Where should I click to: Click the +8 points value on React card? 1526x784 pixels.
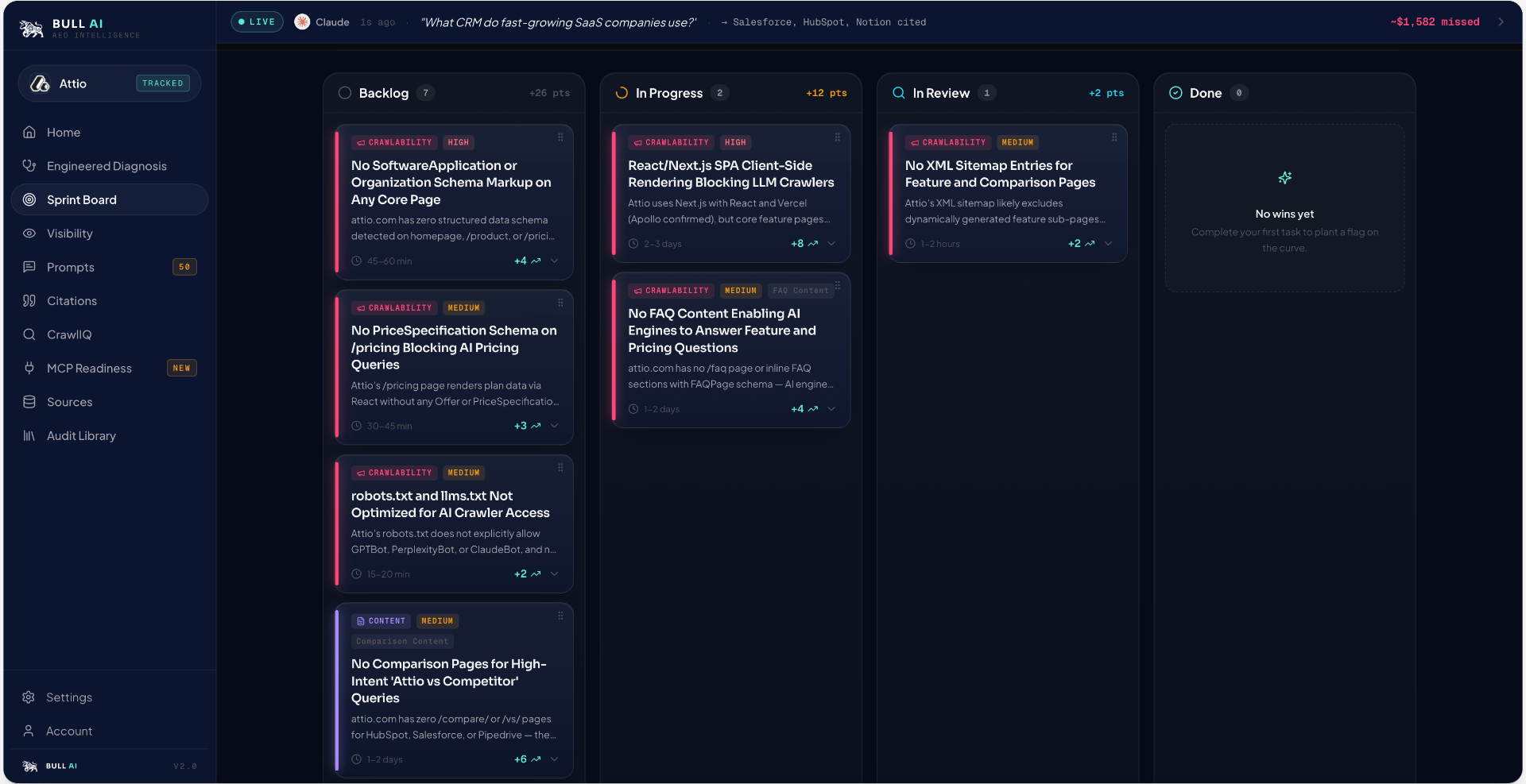coord(797,244)
